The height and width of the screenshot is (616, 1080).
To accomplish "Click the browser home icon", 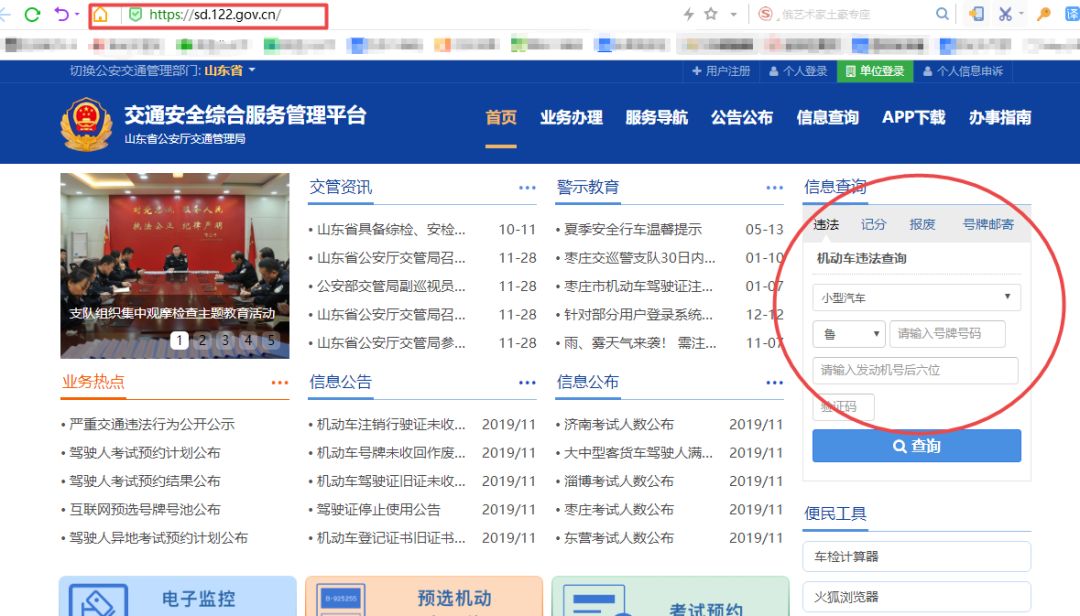I will coord(103,14).
